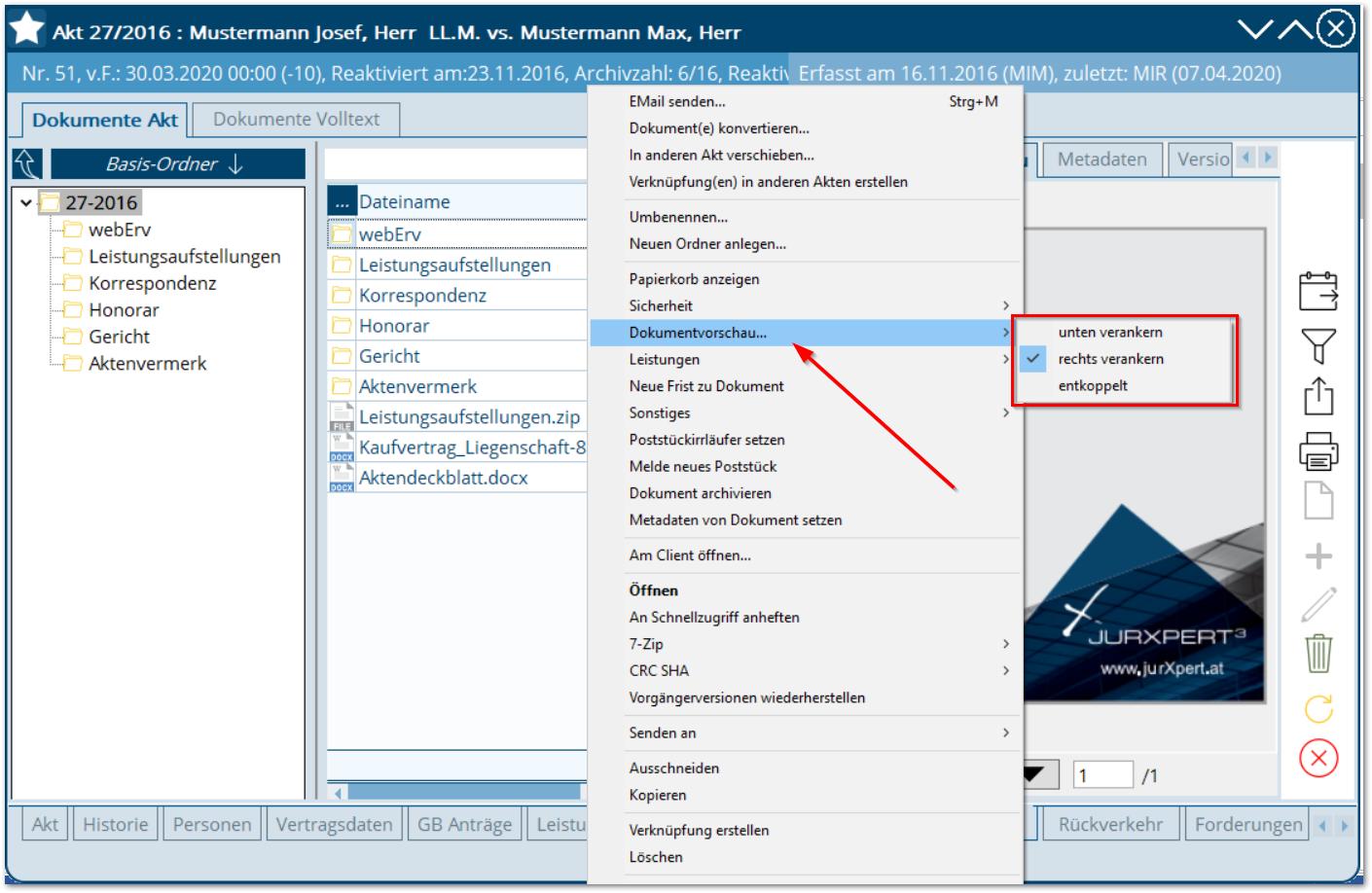Viewport: 1372px width, 893px height.
Task: Click the pencil edit icon
Action: [x=1318, y=604]
